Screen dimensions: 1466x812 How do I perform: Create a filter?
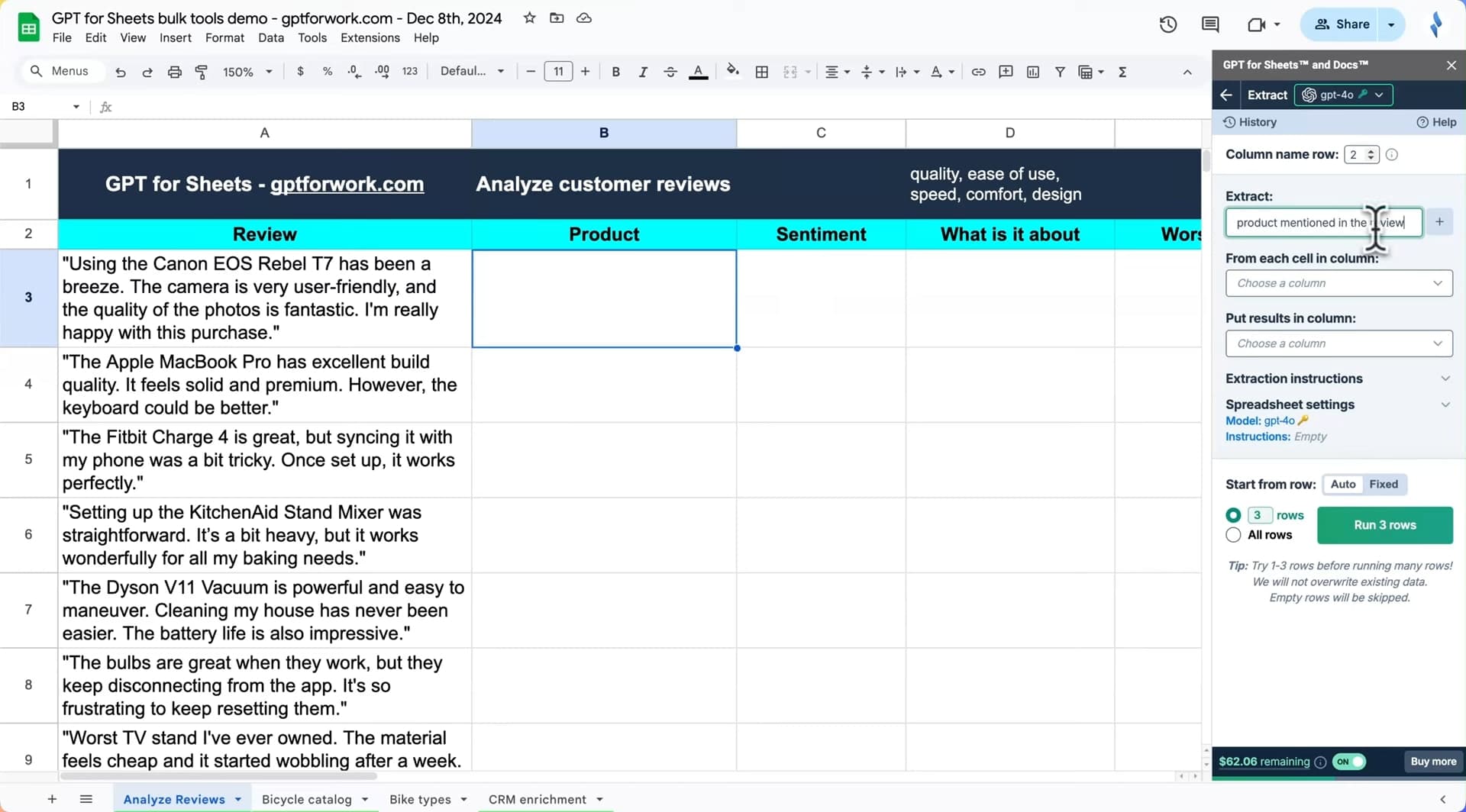[x=1060, y=71]
